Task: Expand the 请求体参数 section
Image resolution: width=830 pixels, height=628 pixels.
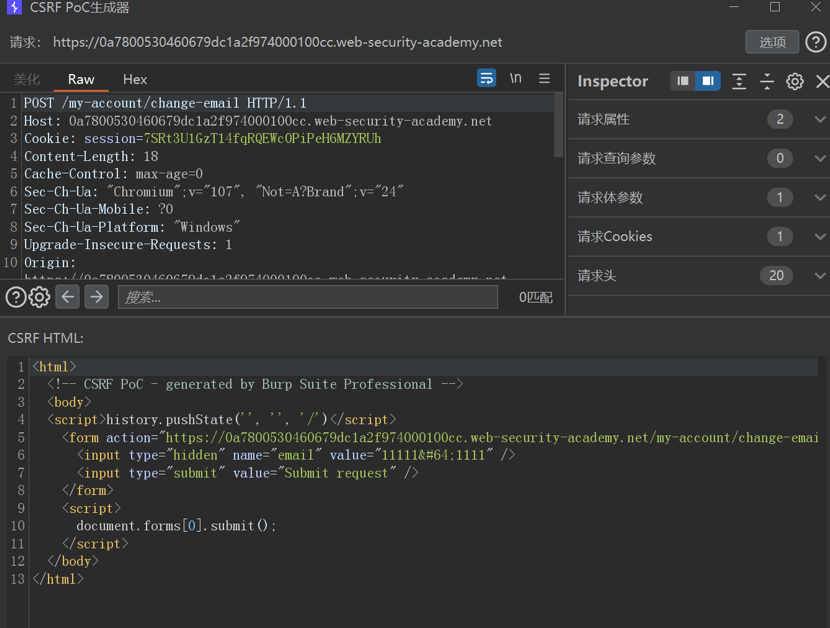Action: pos(820,198)
